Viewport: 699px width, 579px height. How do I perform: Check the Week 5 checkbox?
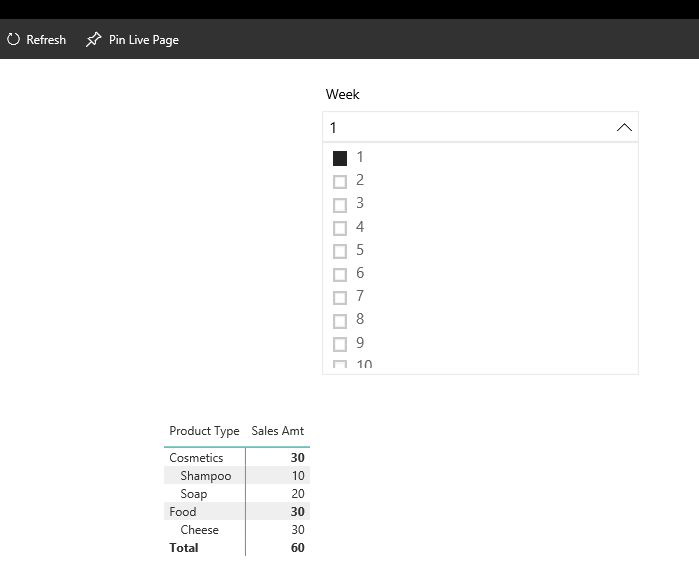pos(340,251)
